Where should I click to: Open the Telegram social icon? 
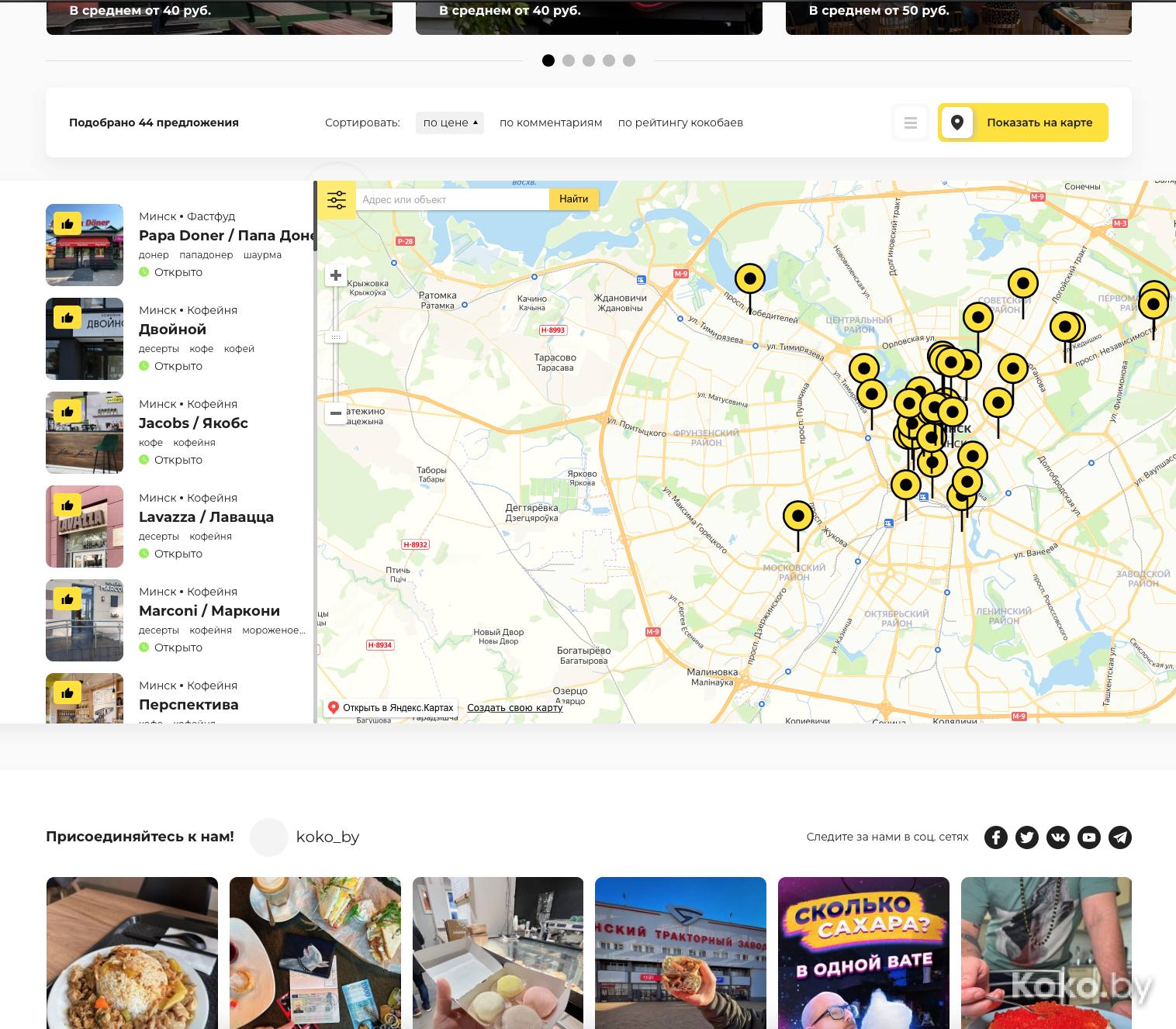pos(1120,837)
